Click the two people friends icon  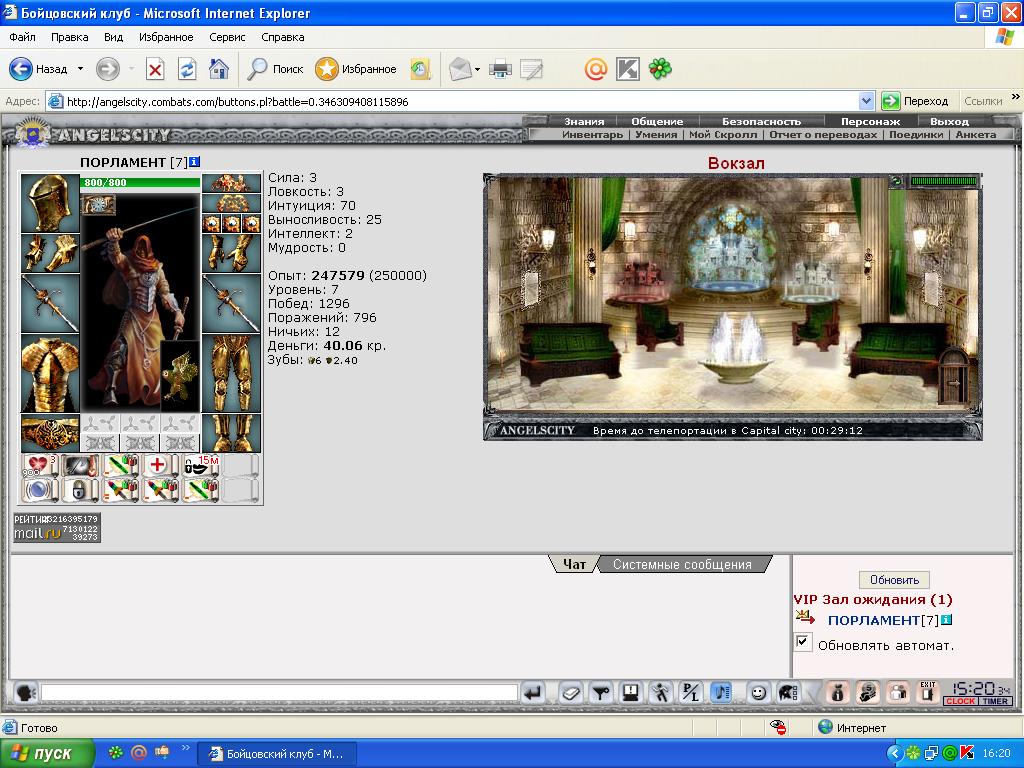click(898, 692)
